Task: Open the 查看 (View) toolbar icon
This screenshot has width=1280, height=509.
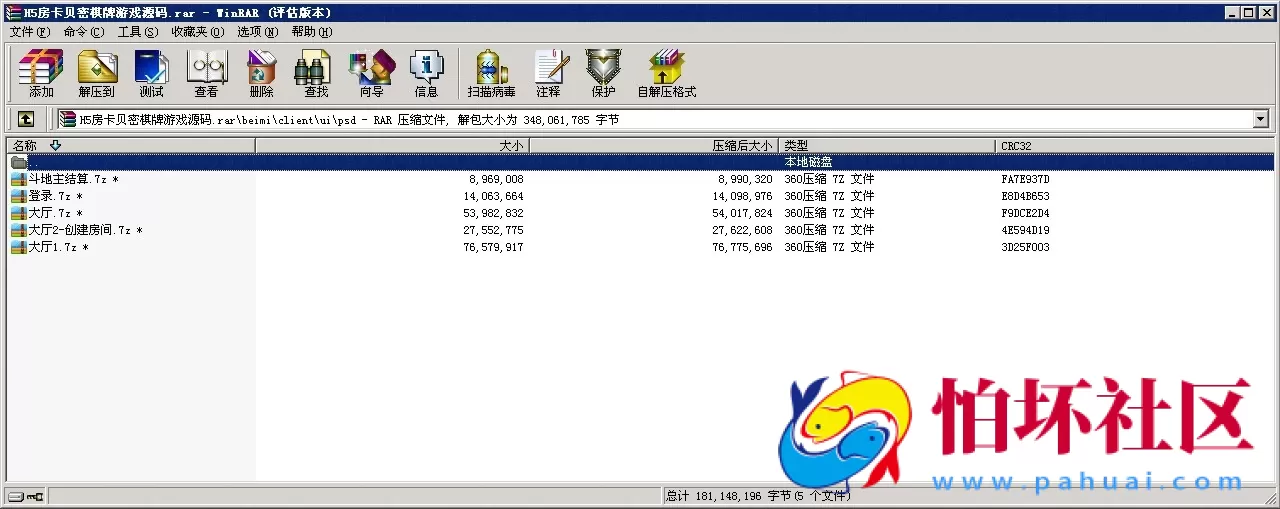Action: pyautogui.click(x=206, y=73)
